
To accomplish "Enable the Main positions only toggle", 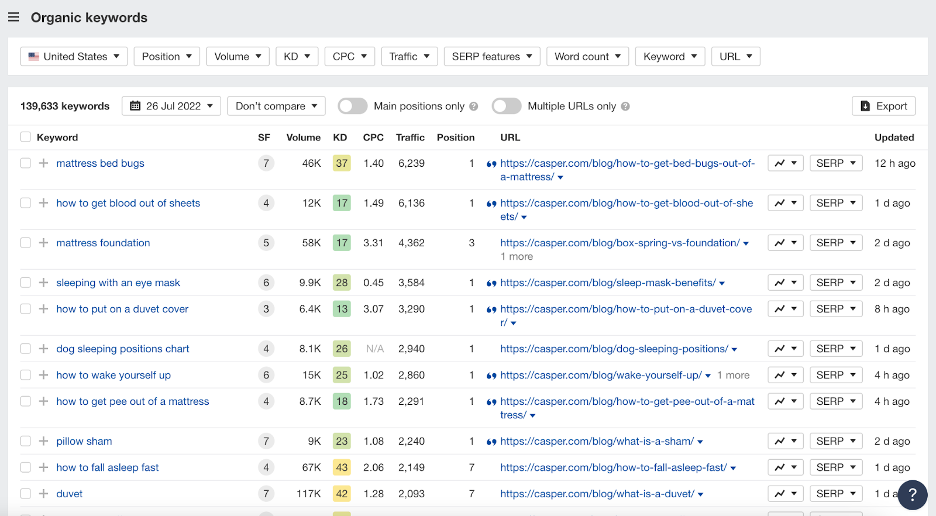I will coord(352,106).
